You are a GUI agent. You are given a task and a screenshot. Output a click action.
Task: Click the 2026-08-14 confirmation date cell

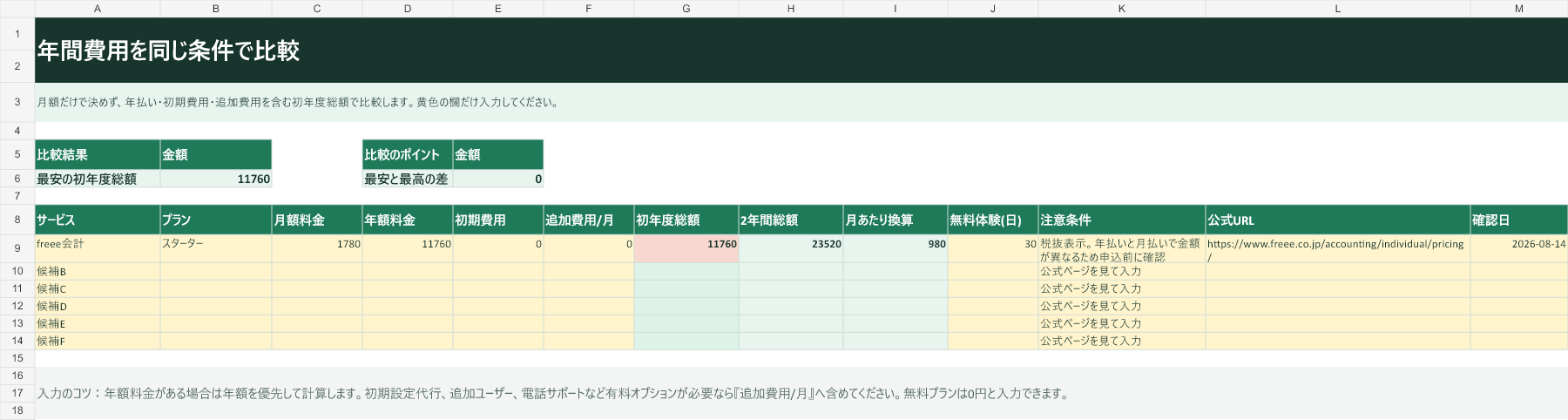pyautogui.click(x=1519, y=248)
